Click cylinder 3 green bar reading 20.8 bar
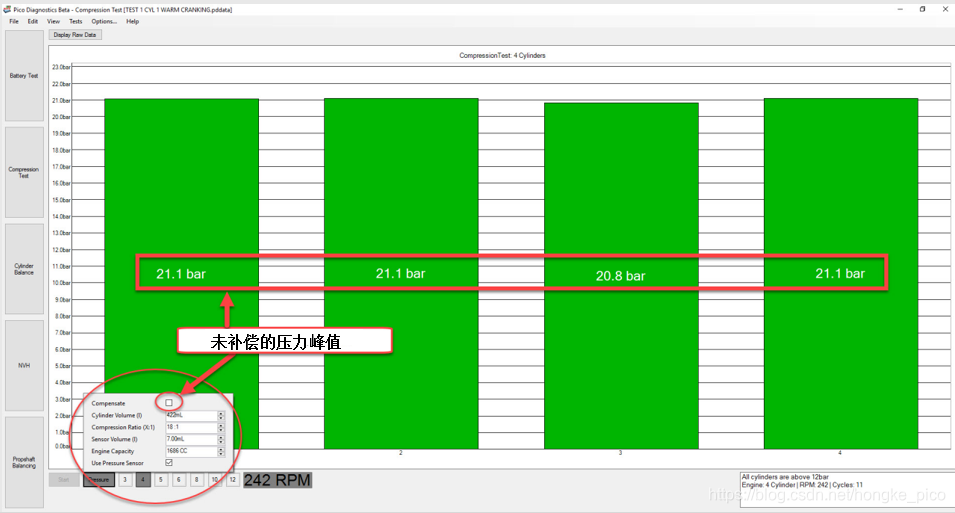The width and height of the screenshot is (955, 513). click(x=621, y=276)
